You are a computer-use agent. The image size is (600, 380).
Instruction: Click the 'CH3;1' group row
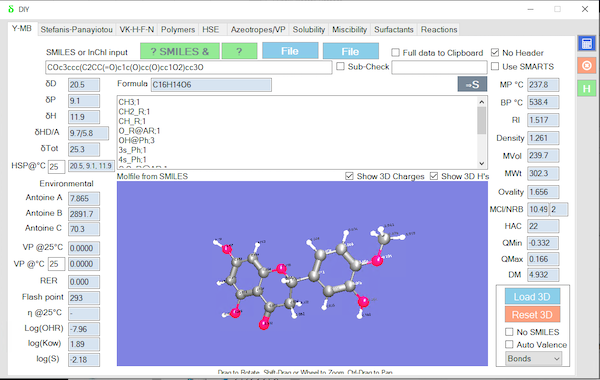click(x=129, y=102)
